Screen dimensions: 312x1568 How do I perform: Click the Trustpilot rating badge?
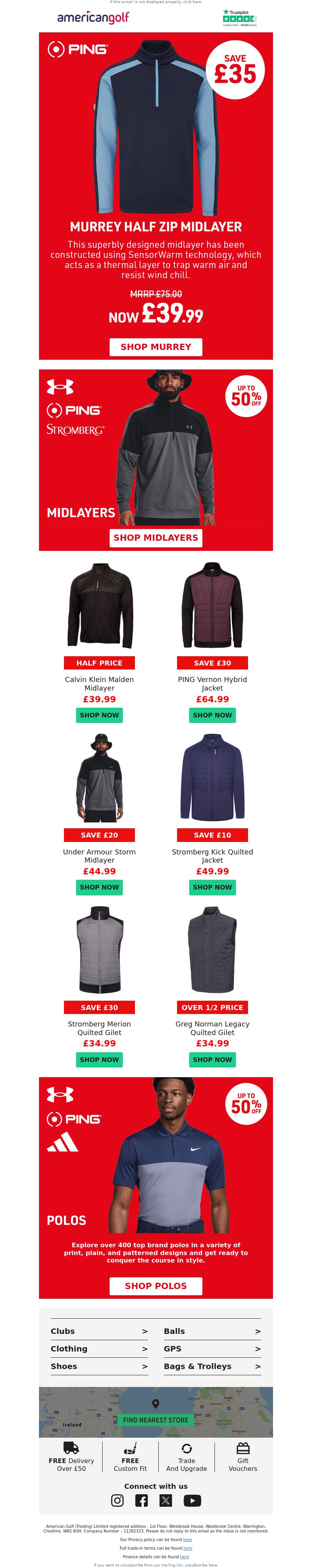click(239, 18)
